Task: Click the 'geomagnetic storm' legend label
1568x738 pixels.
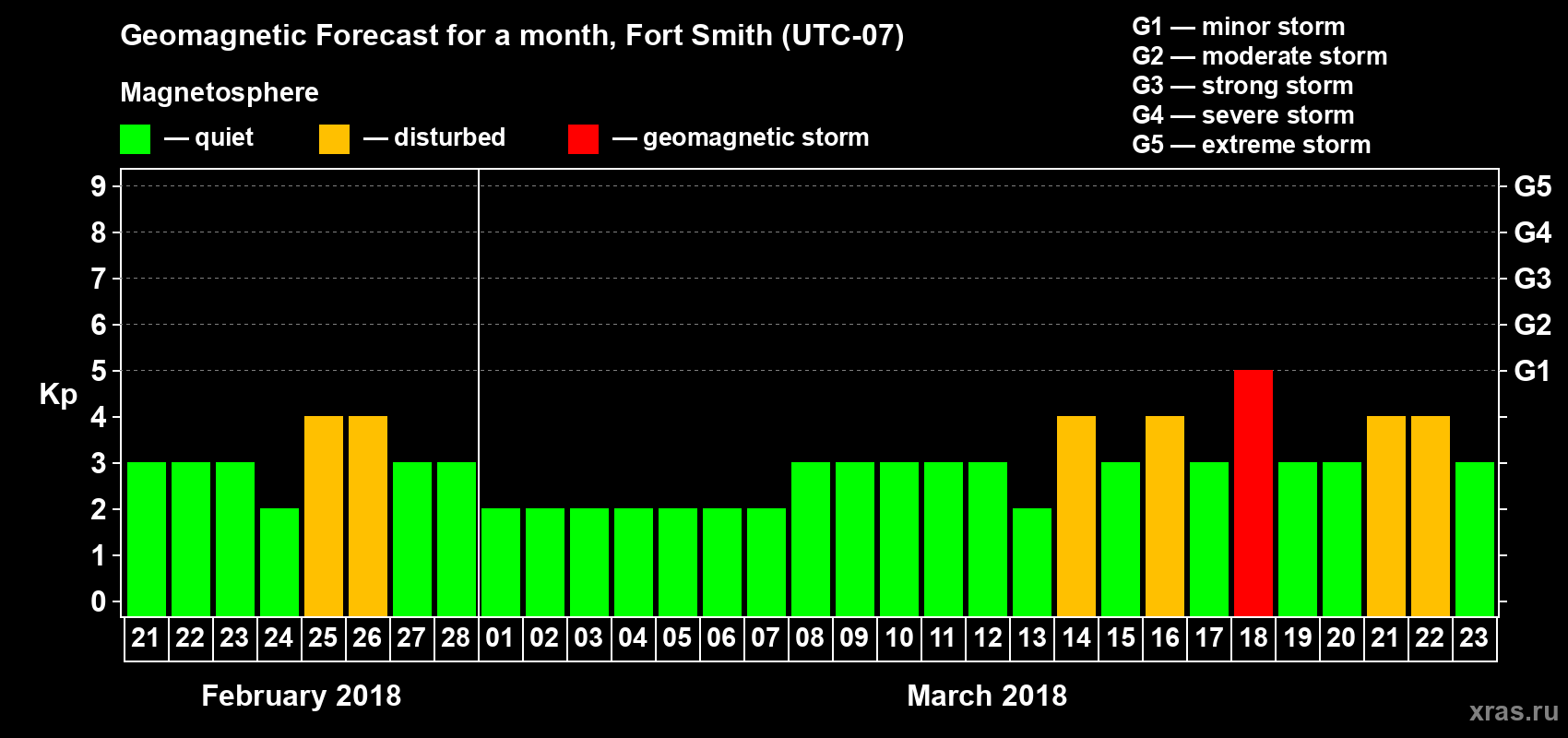Action: [756, 137]
